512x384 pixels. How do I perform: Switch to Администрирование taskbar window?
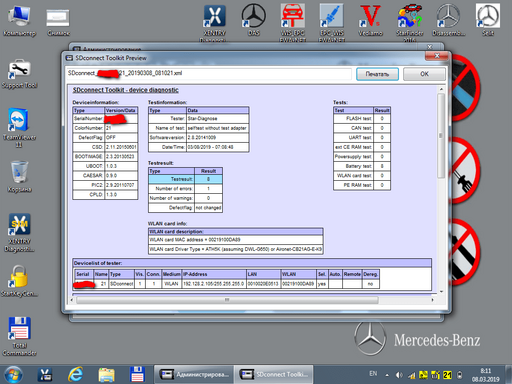[194, 375]
